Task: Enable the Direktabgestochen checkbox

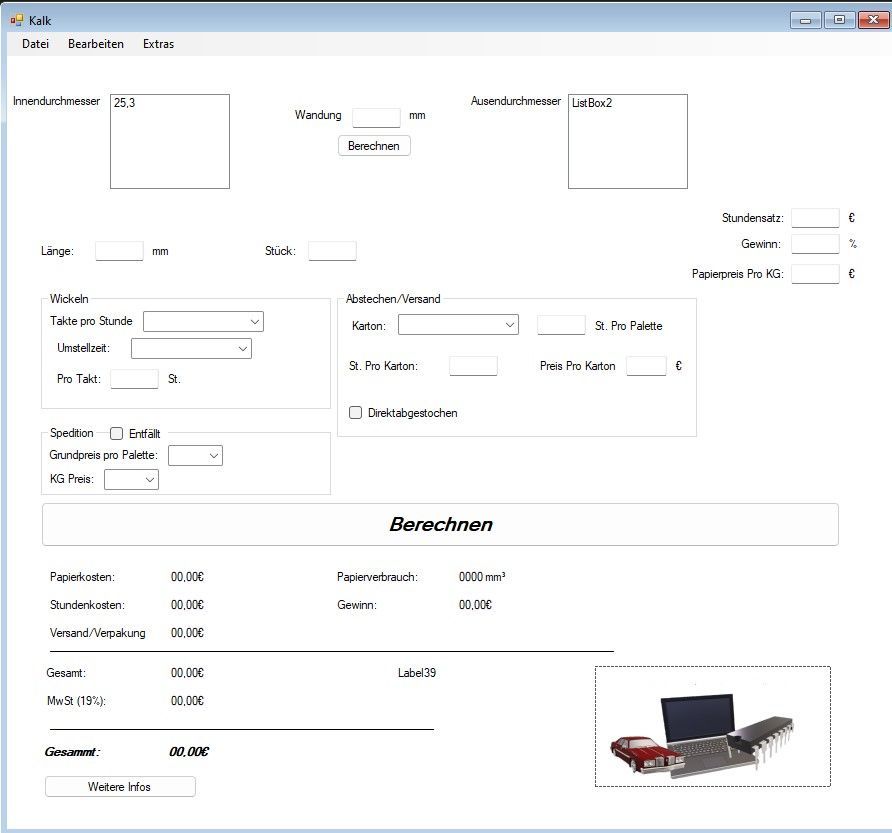Action: (x=356, y=413)
